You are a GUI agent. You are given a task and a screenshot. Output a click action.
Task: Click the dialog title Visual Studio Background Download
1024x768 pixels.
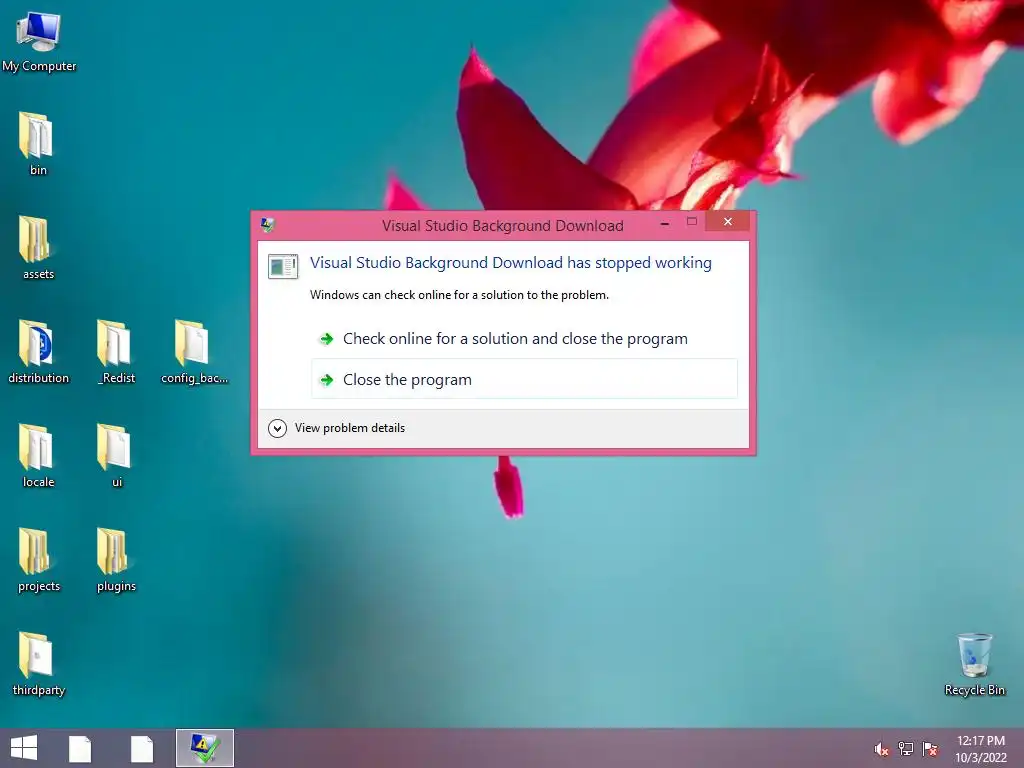pos(503,226)
